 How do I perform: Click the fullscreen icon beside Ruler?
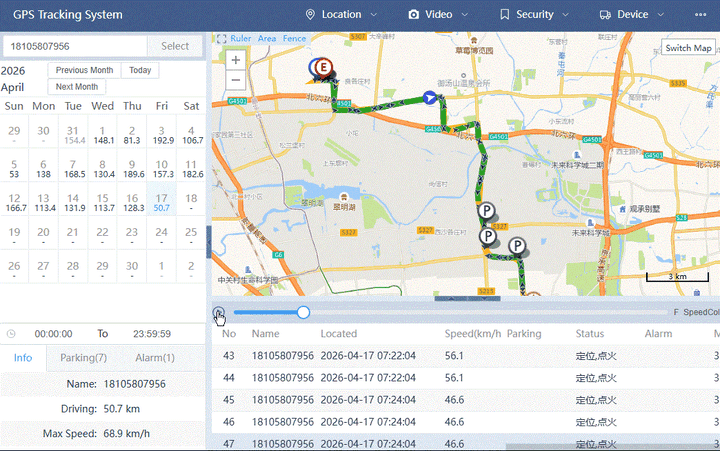click(220, 39)
